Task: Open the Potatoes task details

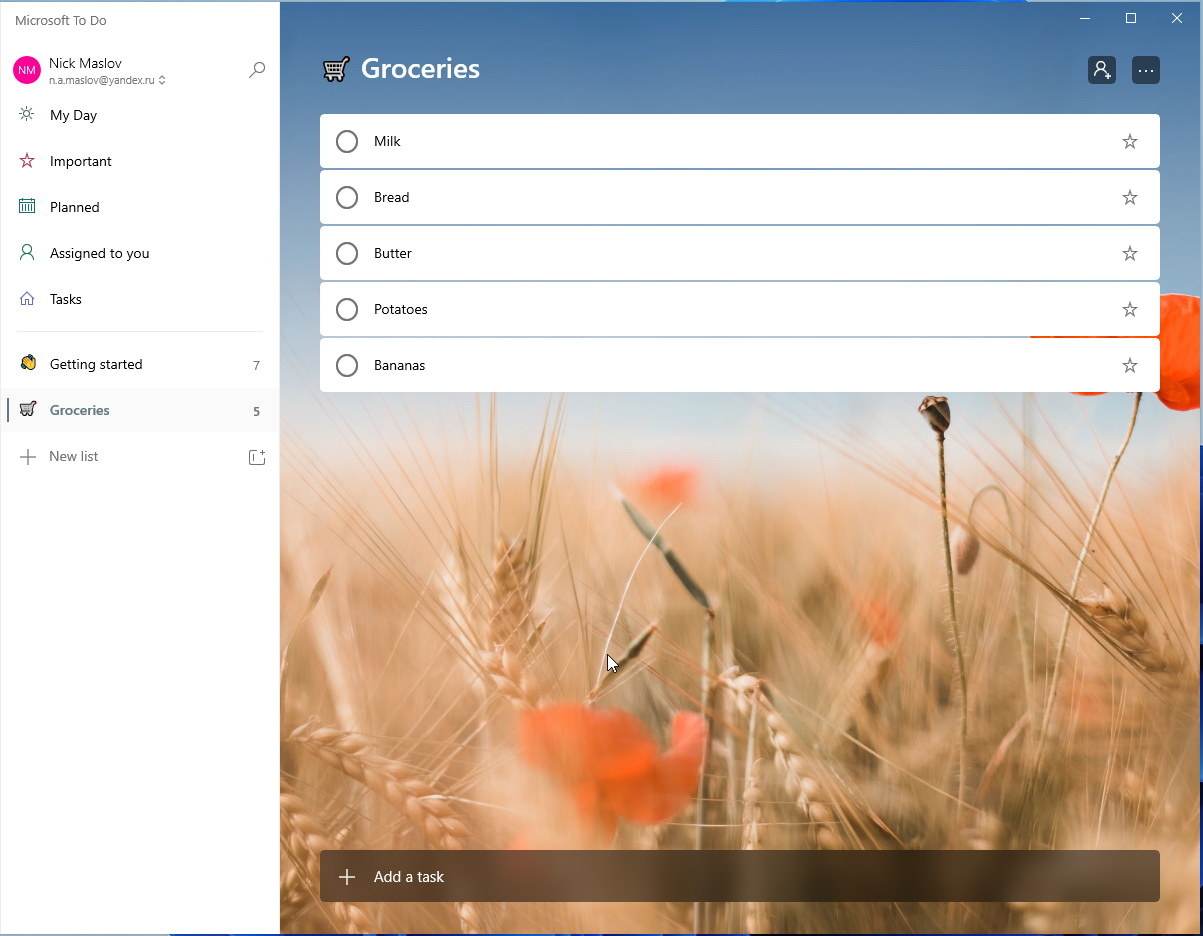Action: (x=740, y=309)
